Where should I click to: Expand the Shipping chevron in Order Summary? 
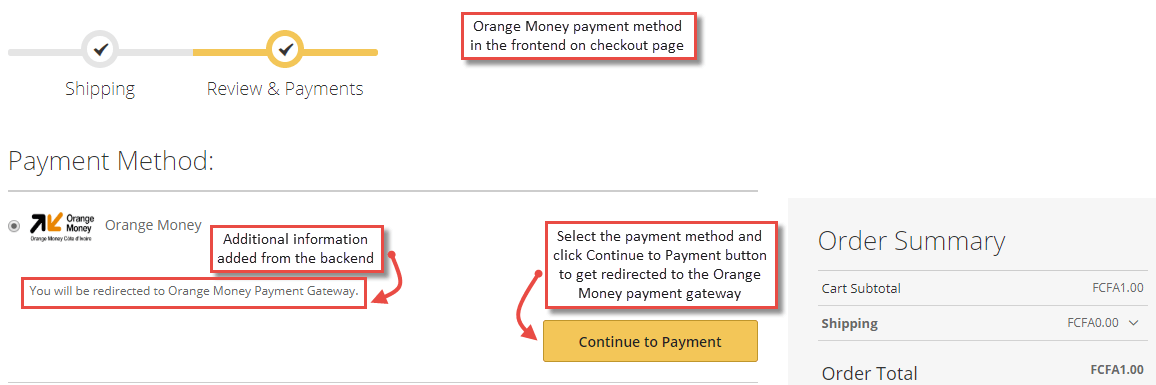(x=1134, y=322)
